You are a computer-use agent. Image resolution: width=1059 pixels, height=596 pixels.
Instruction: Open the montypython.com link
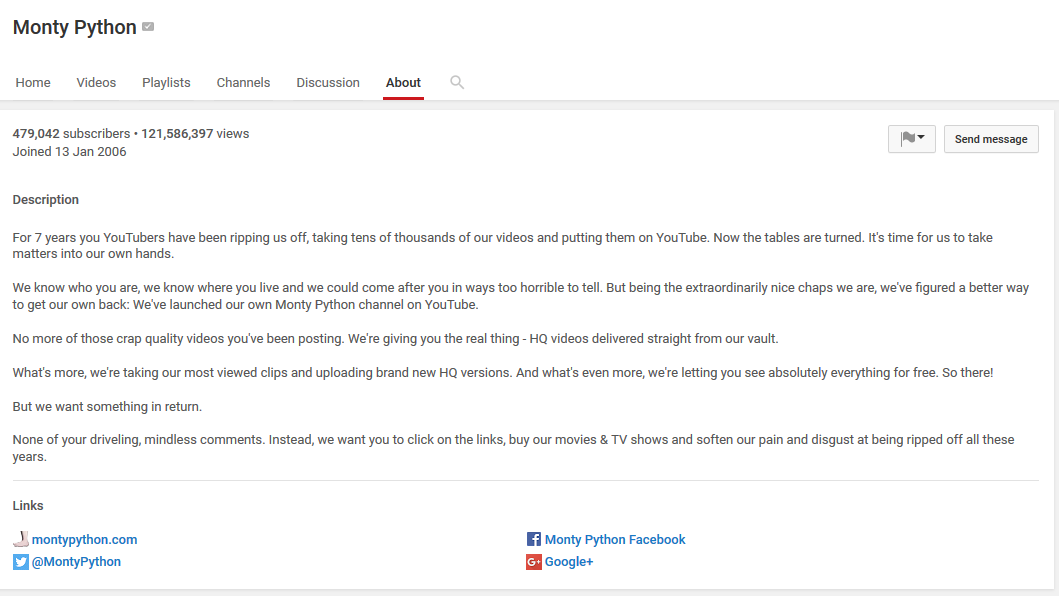84,539
